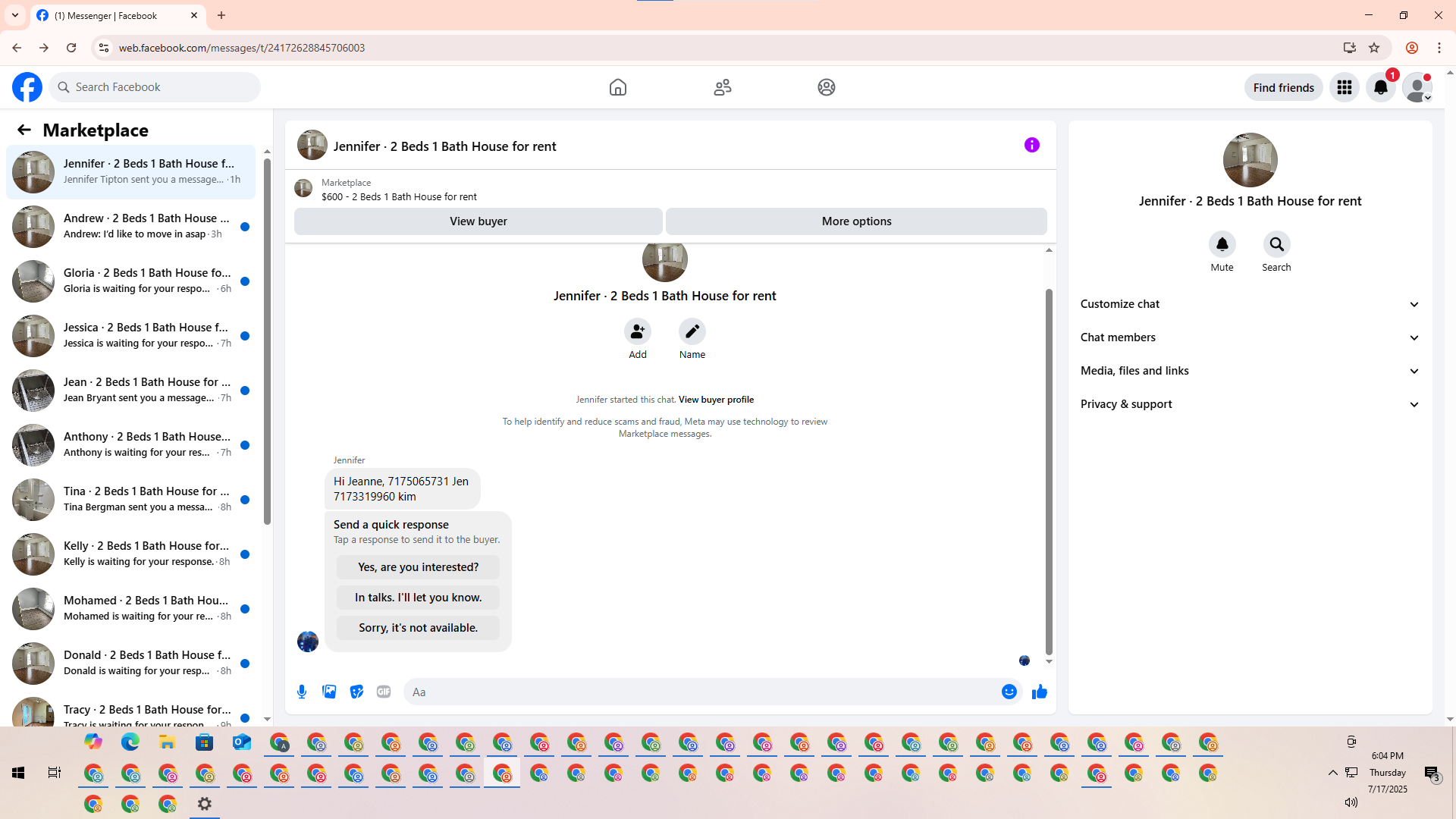Send a thumbs-up like
This screenshot has width=1456, height=819.
(1039, 692)
